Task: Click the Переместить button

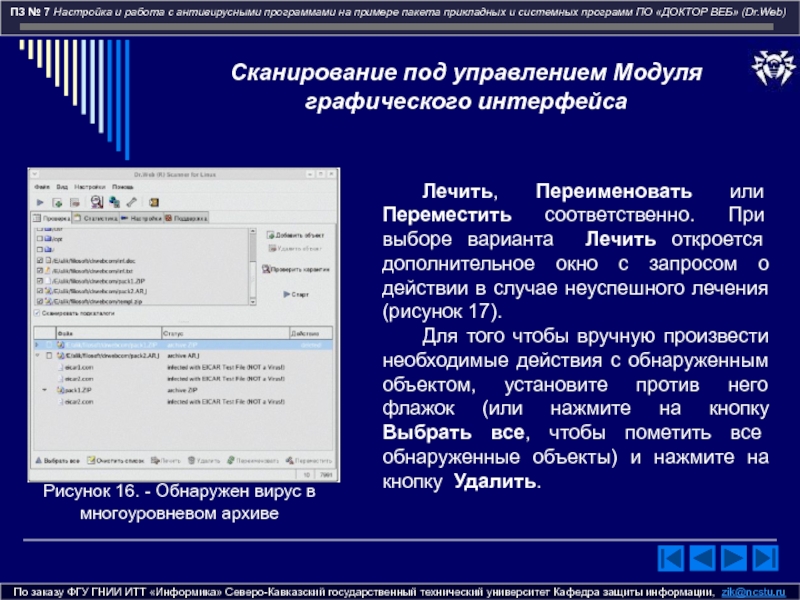Action: pos(309,461)
